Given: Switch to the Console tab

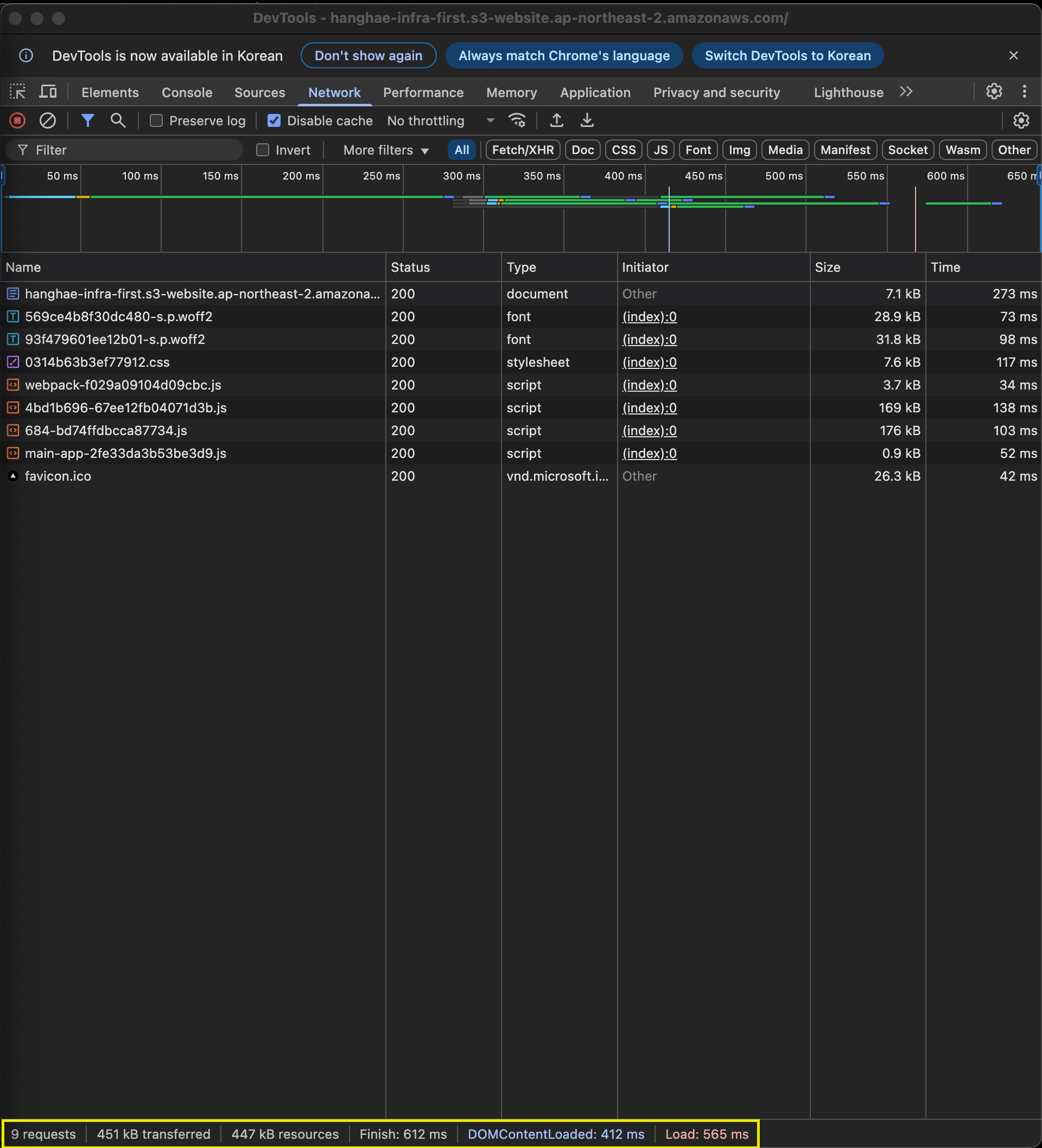Looking at the screenshot, I should click(187, 92).
